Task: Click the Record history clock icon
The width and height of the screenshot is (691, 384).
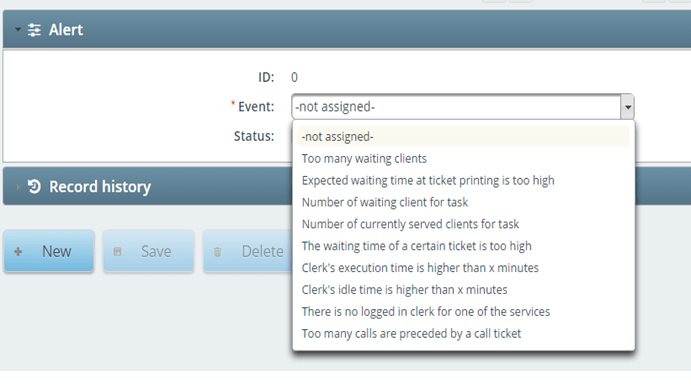Action: 34,186
